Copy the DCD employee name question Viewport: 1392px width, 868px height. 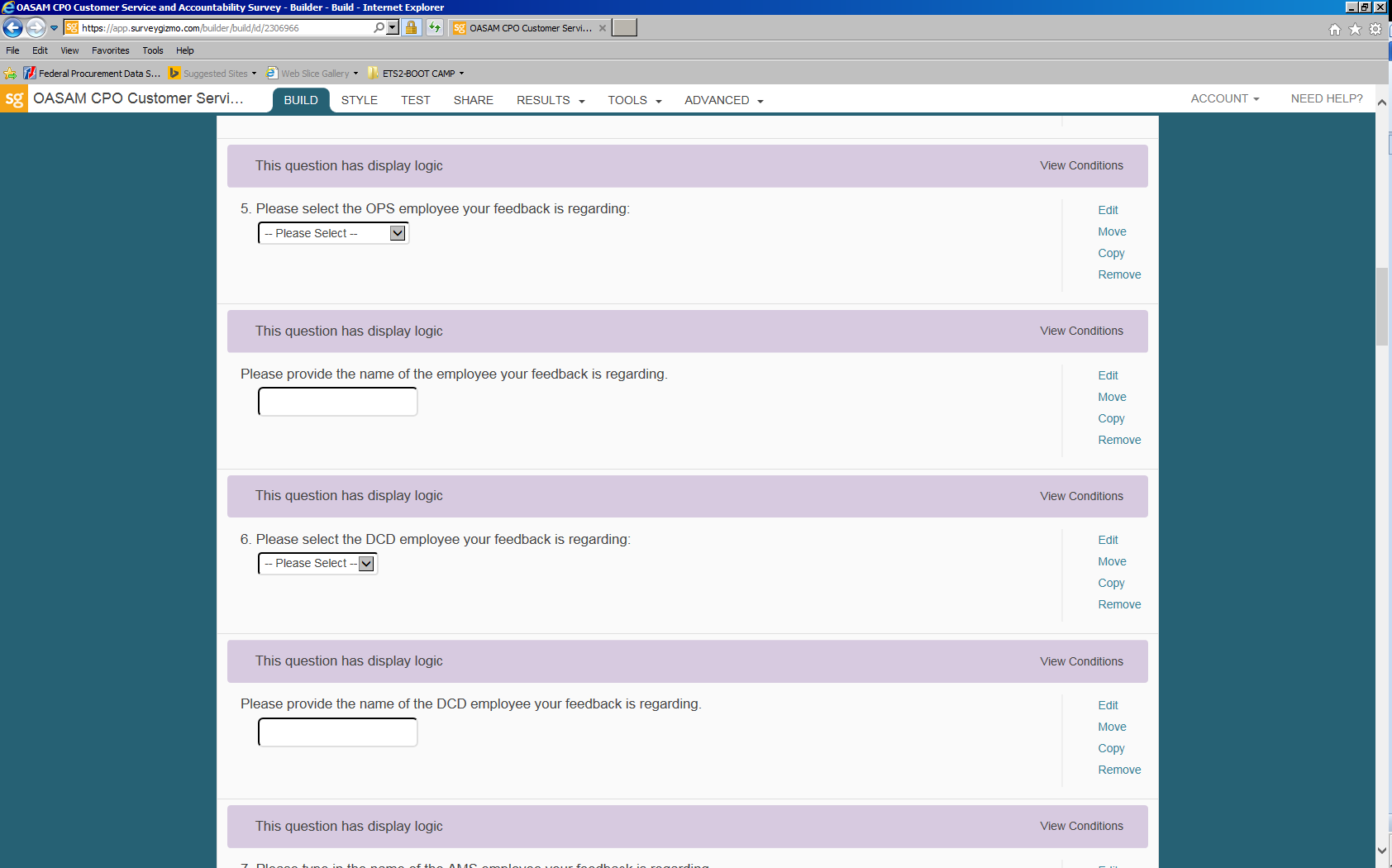[1111, 748]
